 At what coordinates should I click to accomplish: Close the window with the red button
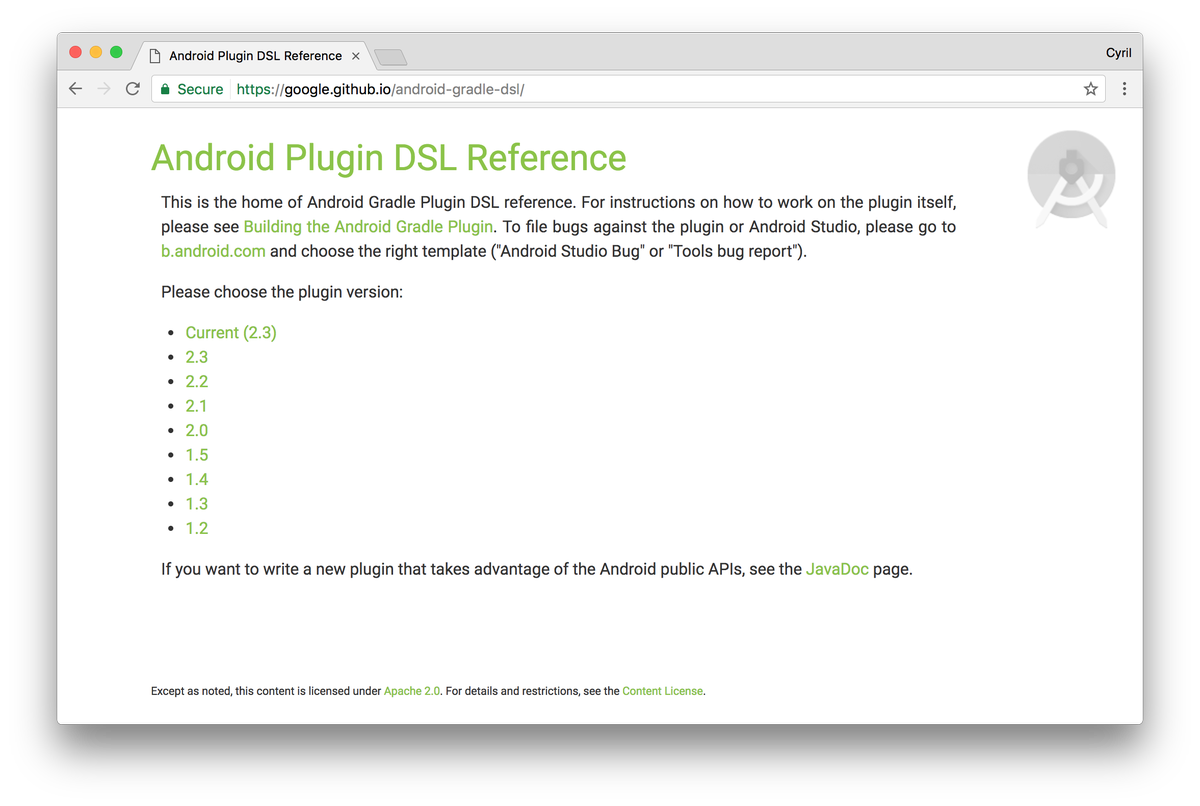(75, 52)
